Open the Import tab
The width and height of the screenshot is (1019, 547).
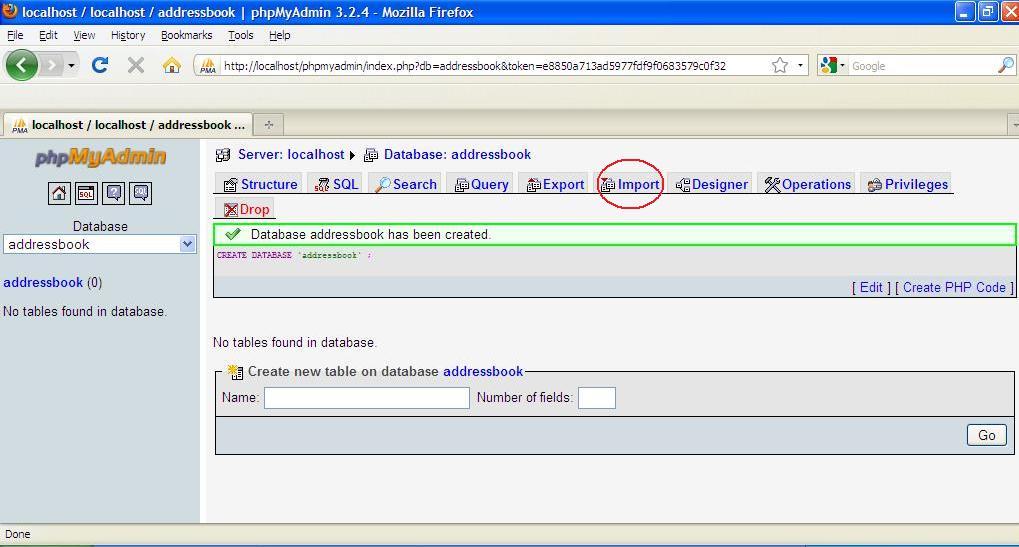click(630, 184)
